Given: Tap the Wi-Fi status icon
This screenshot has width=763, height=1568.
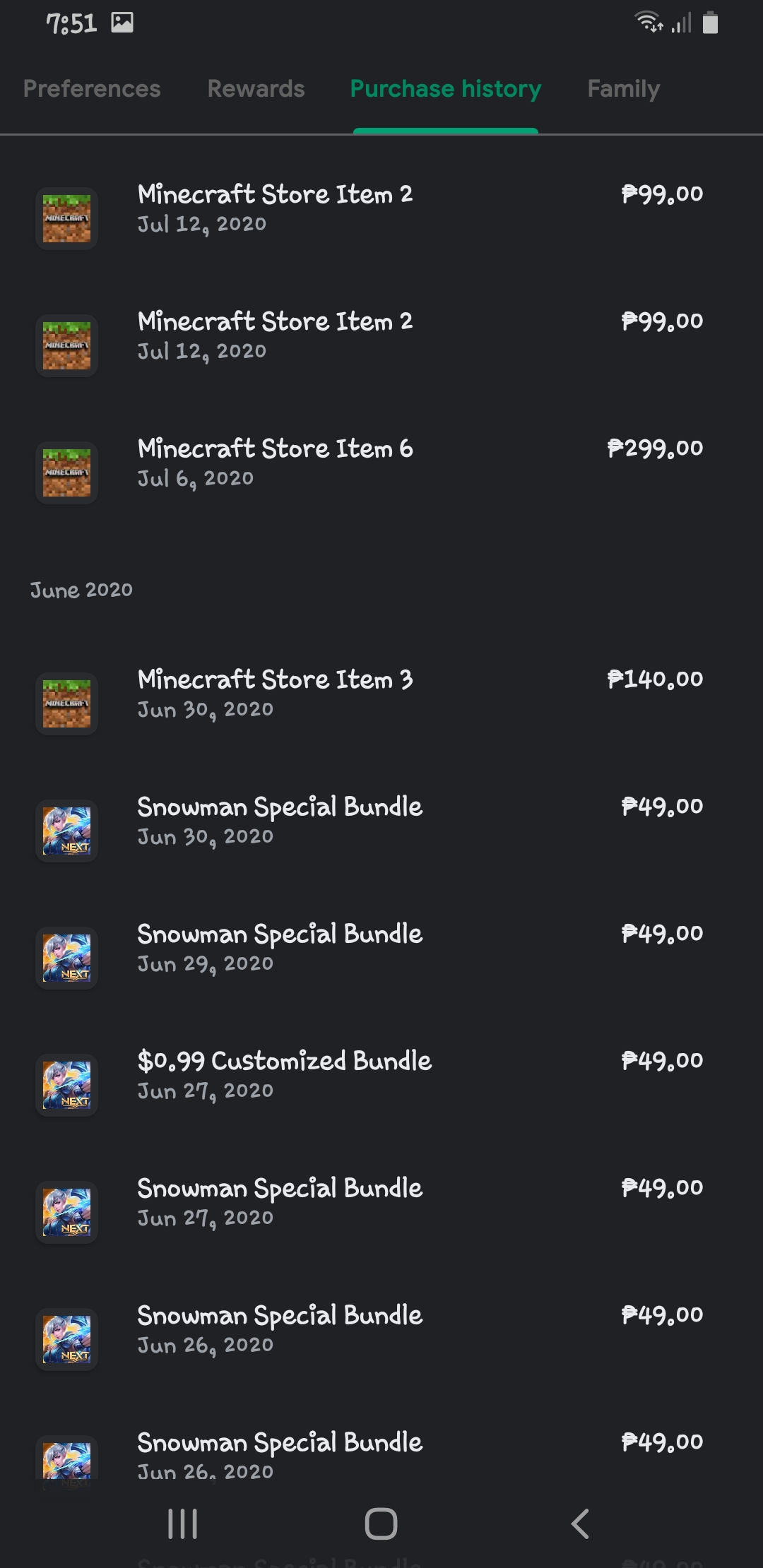Looking at the screenshot, I should [649, 23].
